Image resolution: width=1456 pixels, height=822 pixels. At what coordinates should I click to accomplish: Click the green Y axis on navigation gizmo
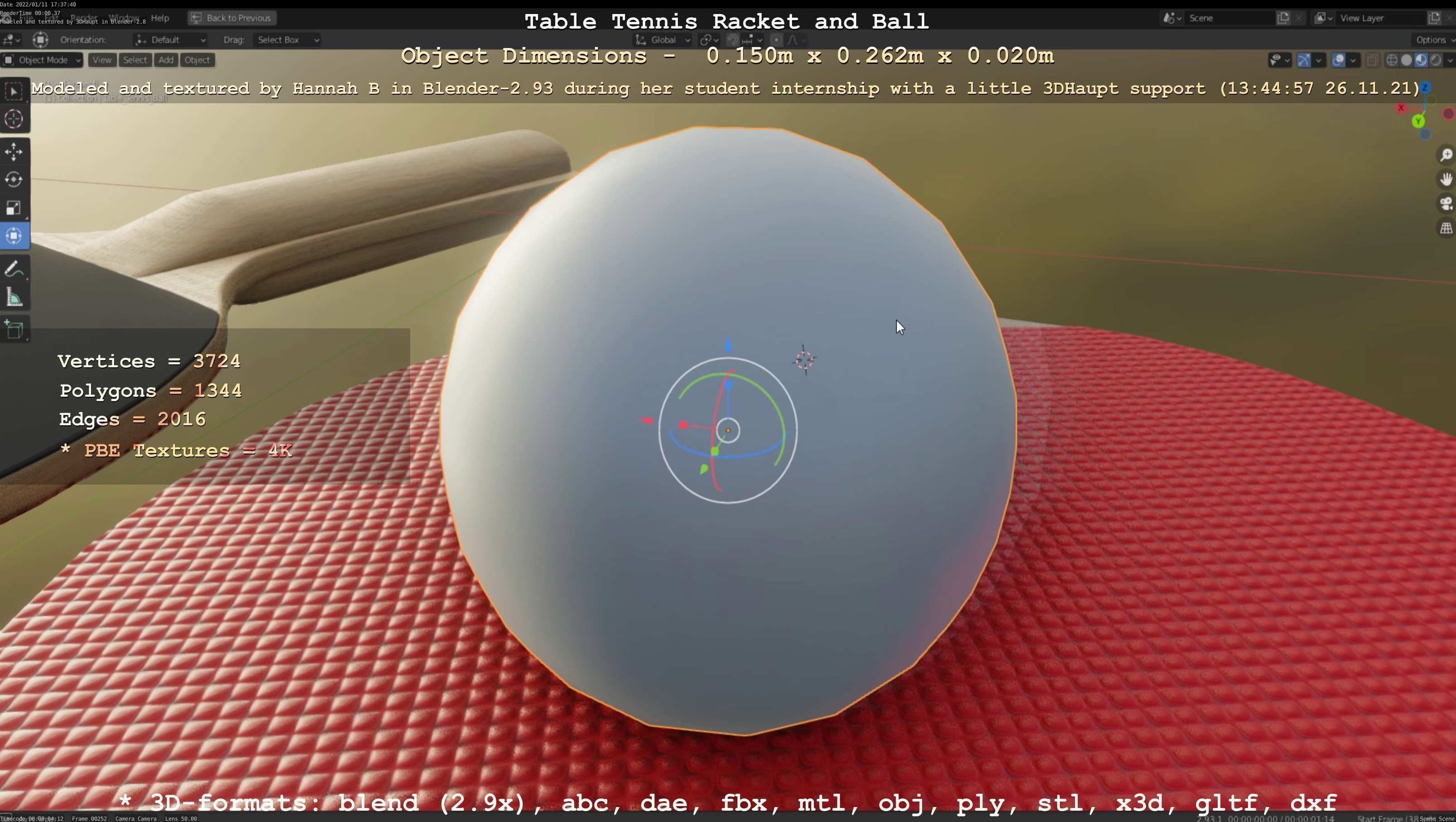[x=1418, y=121]
